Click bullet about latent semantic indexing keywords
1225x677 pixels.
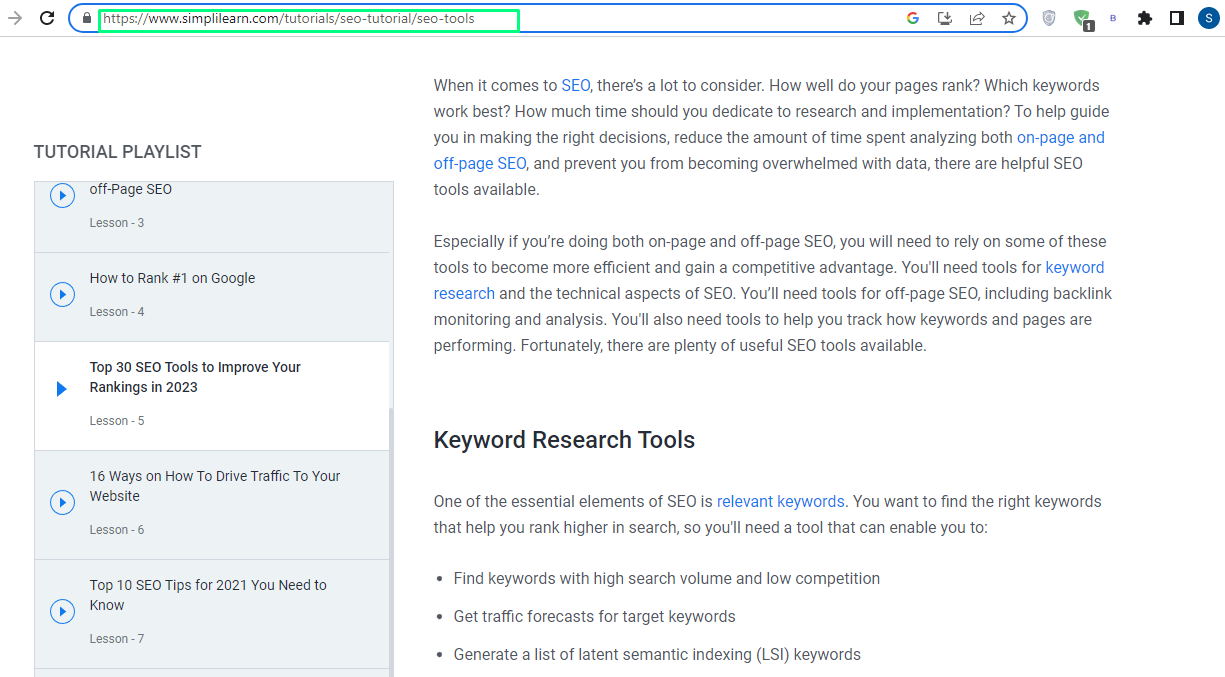click(657, 655)
